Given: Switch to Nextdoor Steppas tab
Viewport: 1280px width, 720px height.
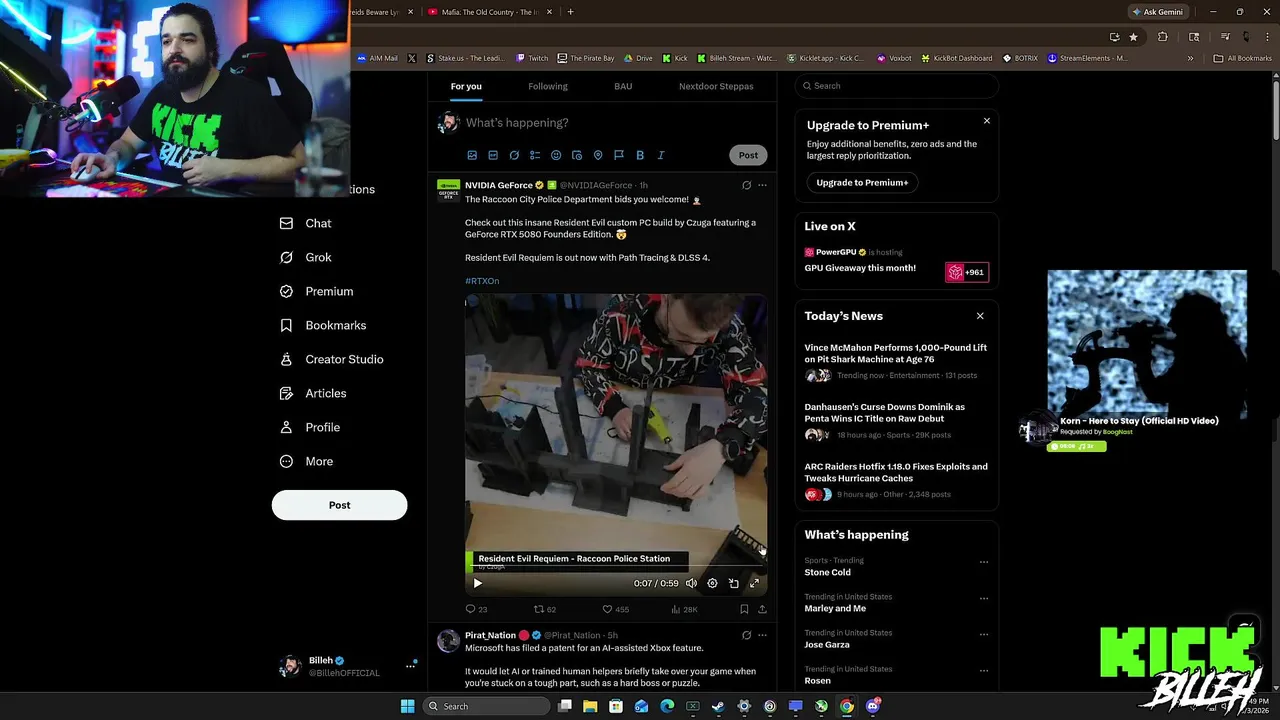Looking at the screenshot, I should pyautogui.click(x=716, y=86).
